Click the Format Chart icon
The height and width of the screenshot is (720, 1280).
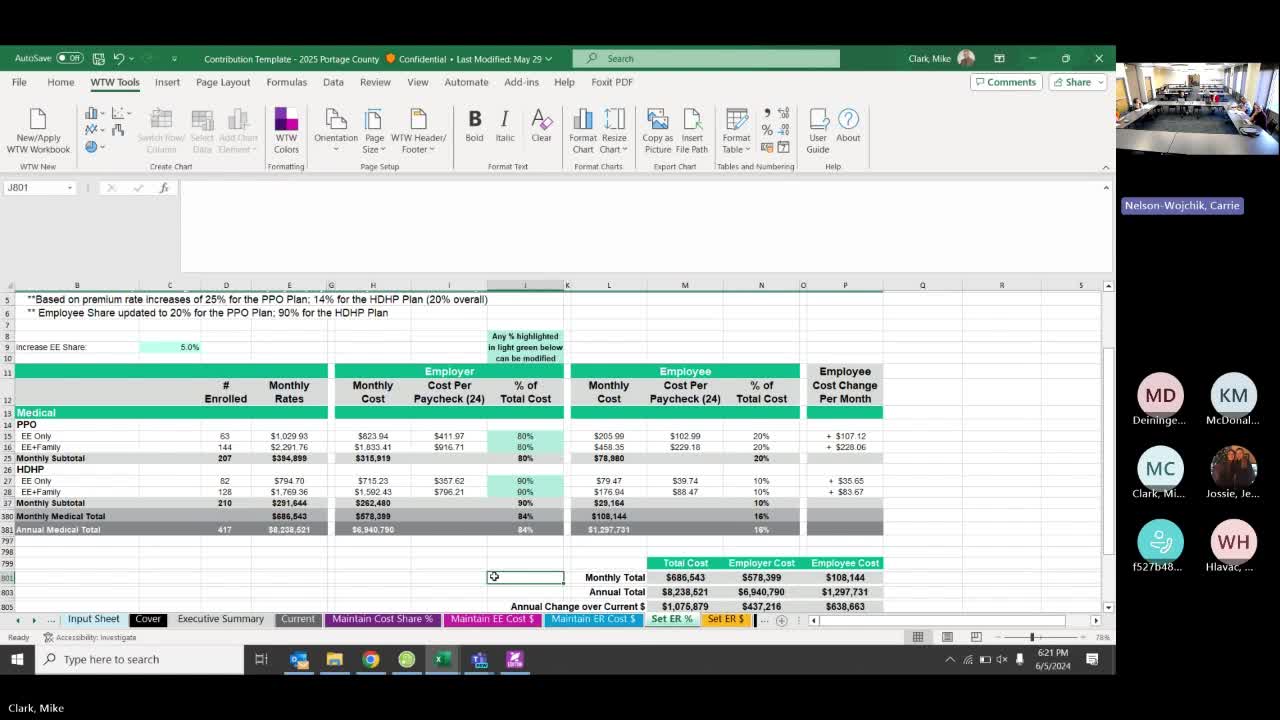pyautogui.click(x=583, y=122)
